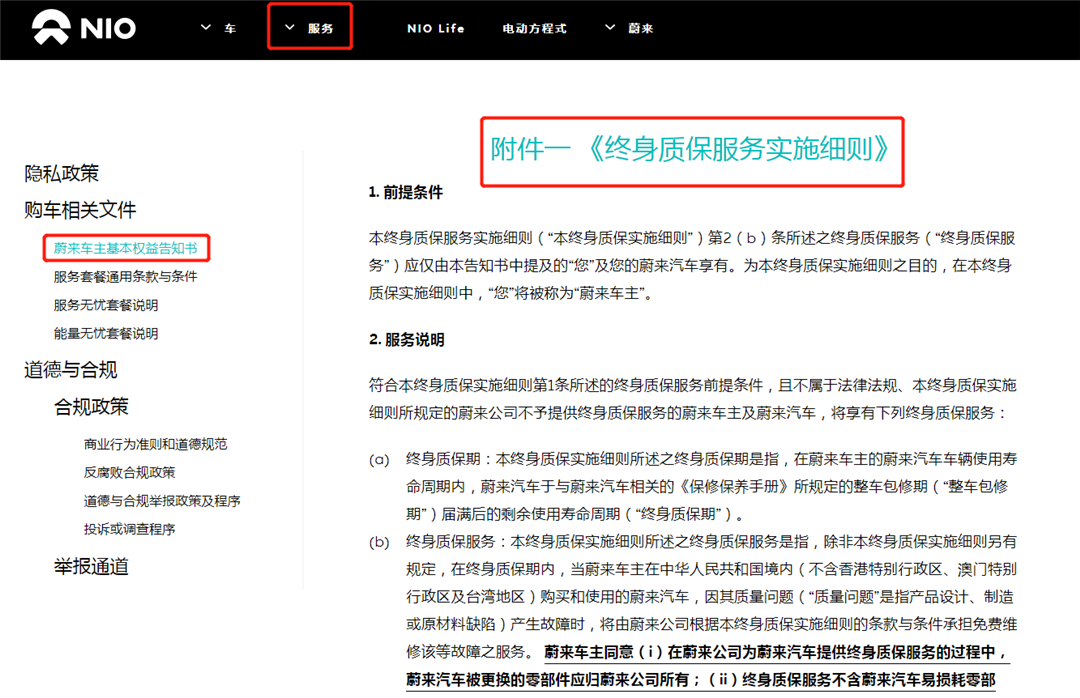Select 道德与合规 sidebar section
Viewport: 1080px width, 698px height.
pyautogui.click(x=71, y=370)
